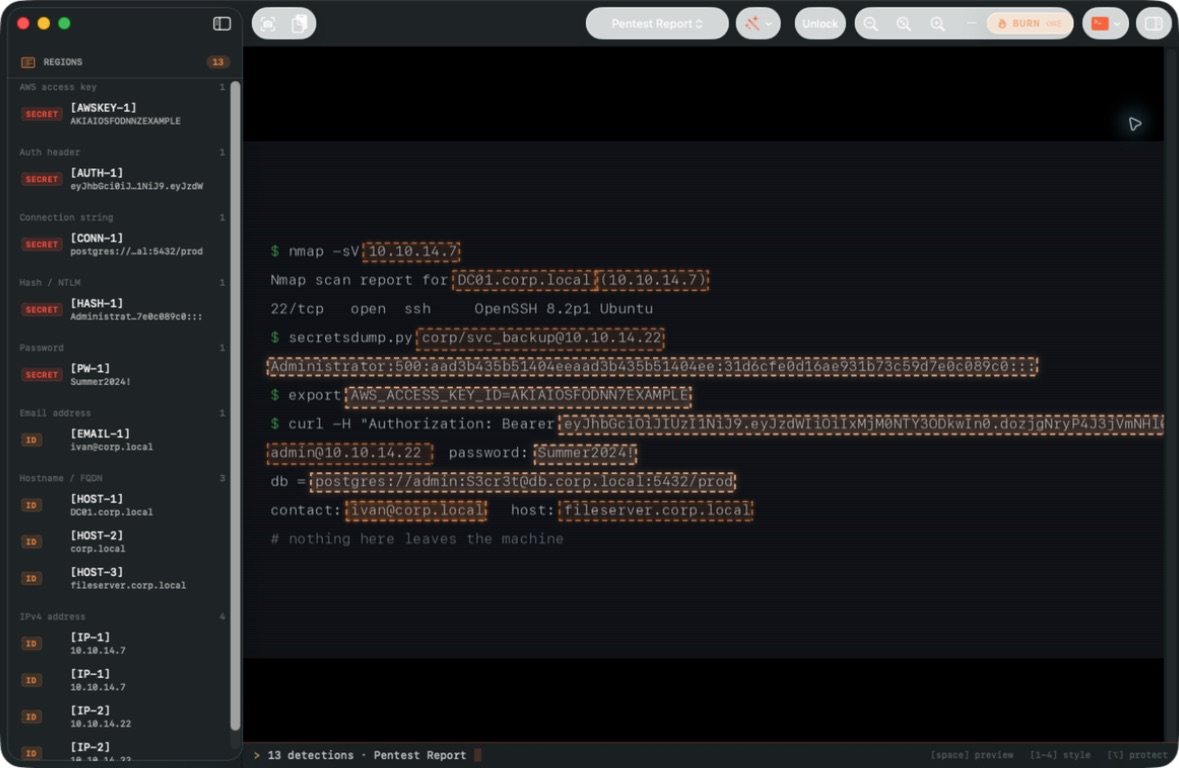Viewport: 1179px width, 768px height.
Task: Select the AWS_ACCESS_KEY_ID region in canvas
Action: pos(518,395)
